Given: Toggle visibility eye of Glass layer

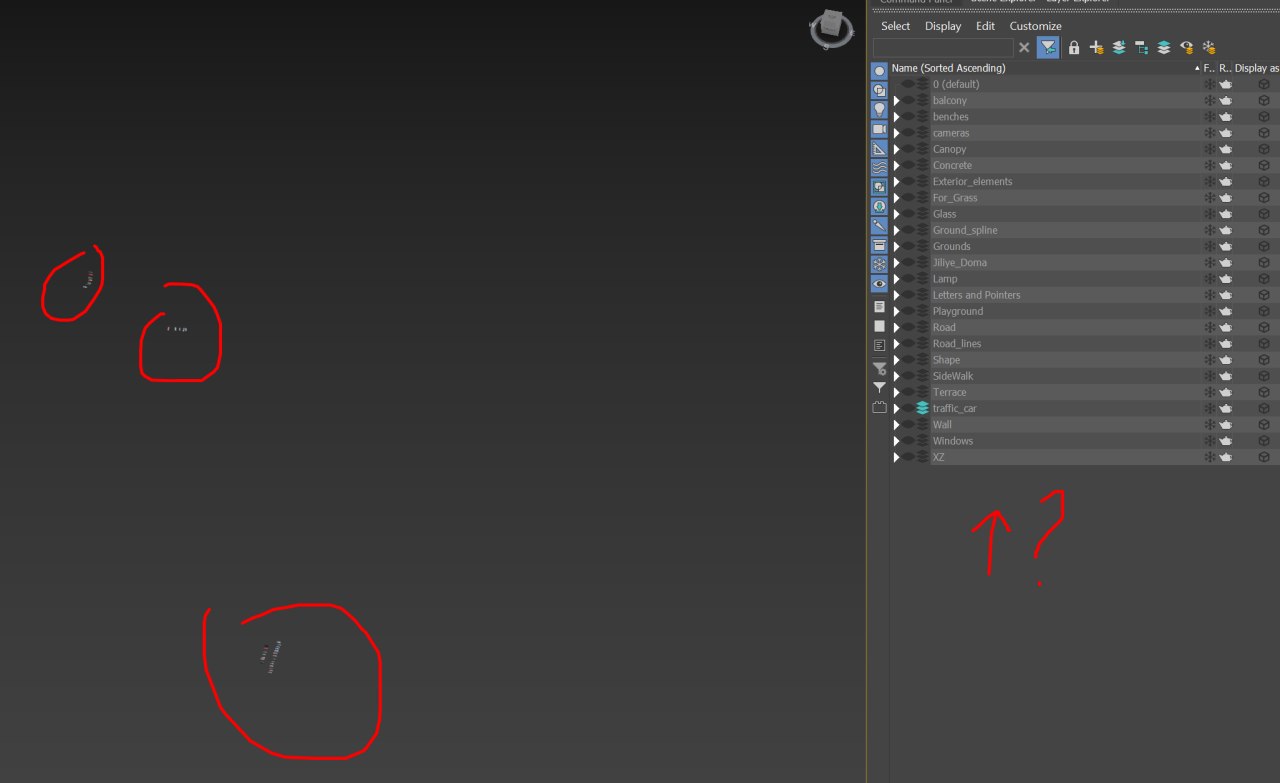Looking at the screenshot, I should click(908, 214).
